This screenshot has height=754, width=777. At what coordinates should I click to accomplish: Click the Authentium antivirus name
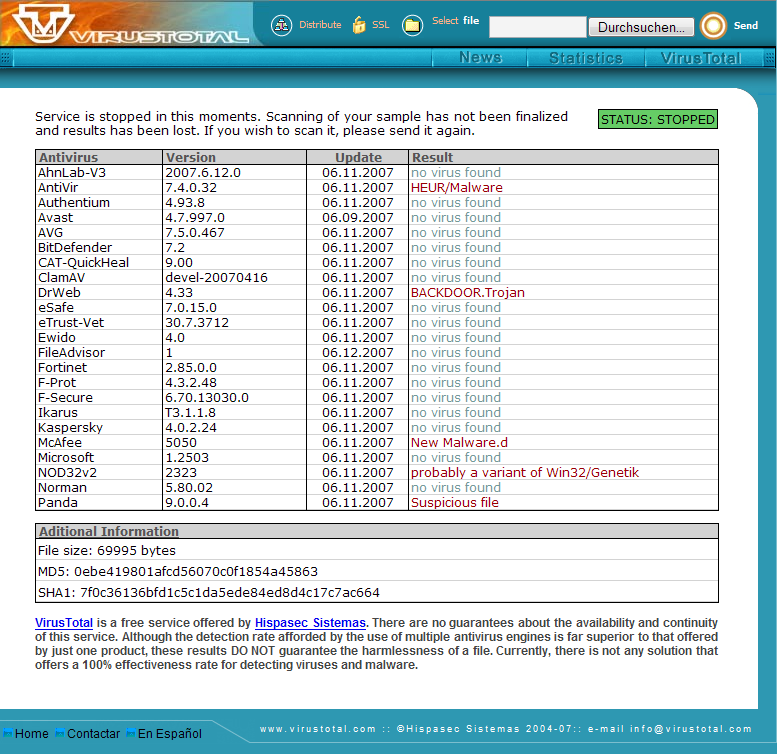(x=74, y=202)
